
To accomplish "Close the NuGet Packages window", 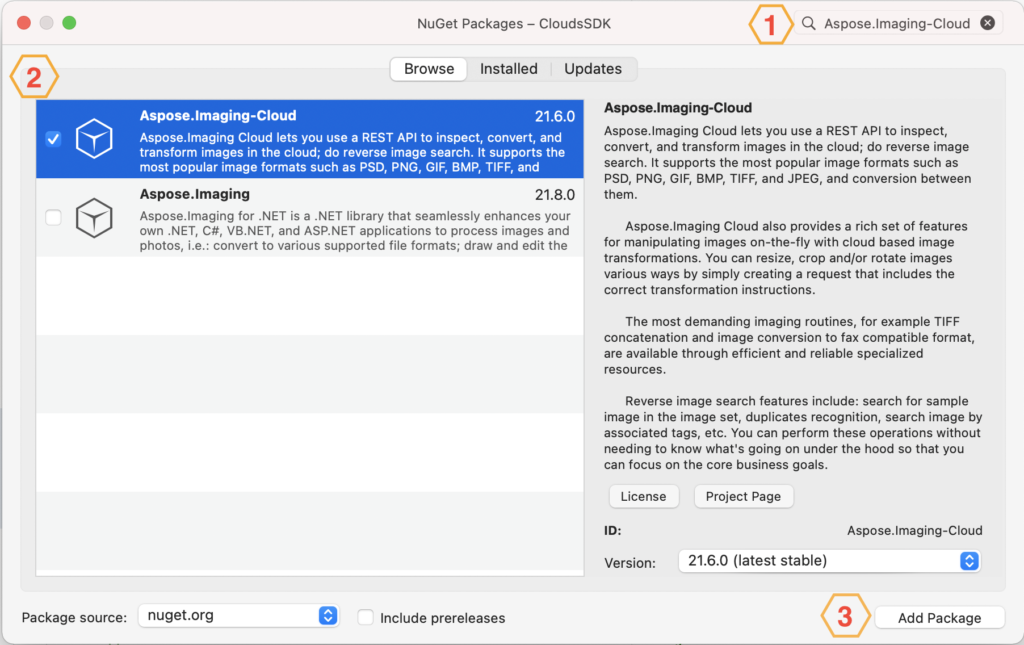I will pyautogui.click(x=24, y=23).
